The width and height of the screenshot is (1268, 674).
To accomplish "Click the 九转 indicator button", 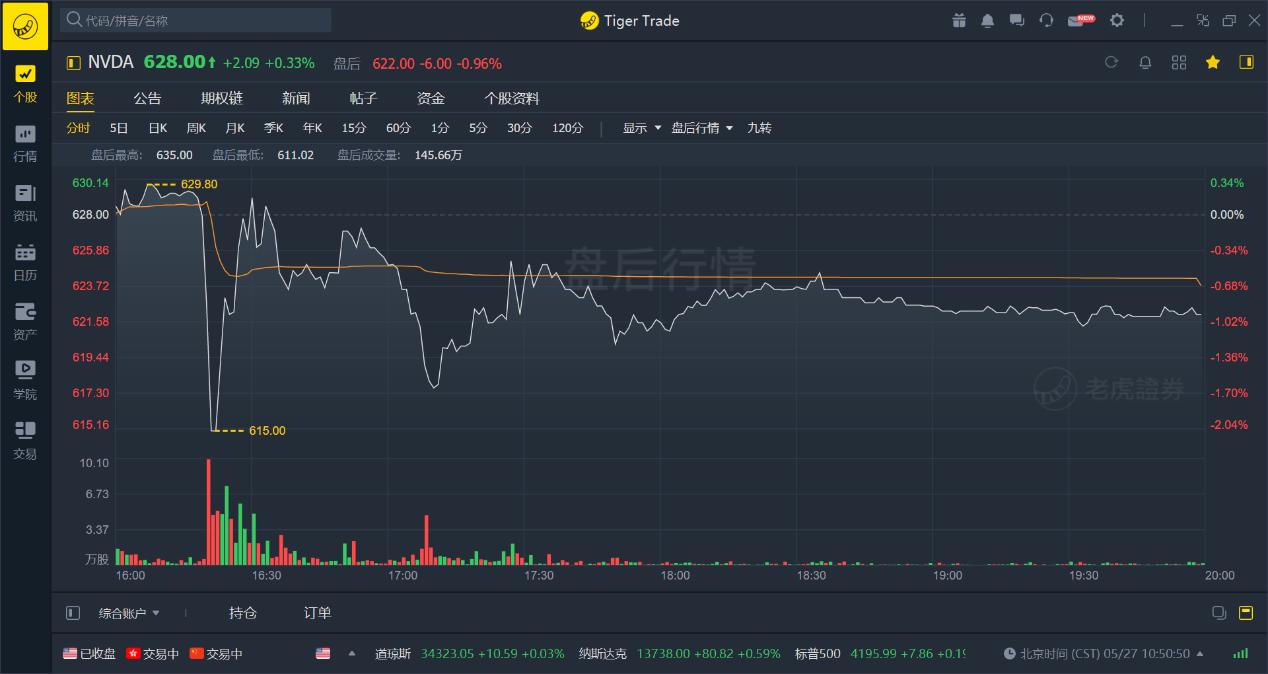I will click(x=759, y=128).
